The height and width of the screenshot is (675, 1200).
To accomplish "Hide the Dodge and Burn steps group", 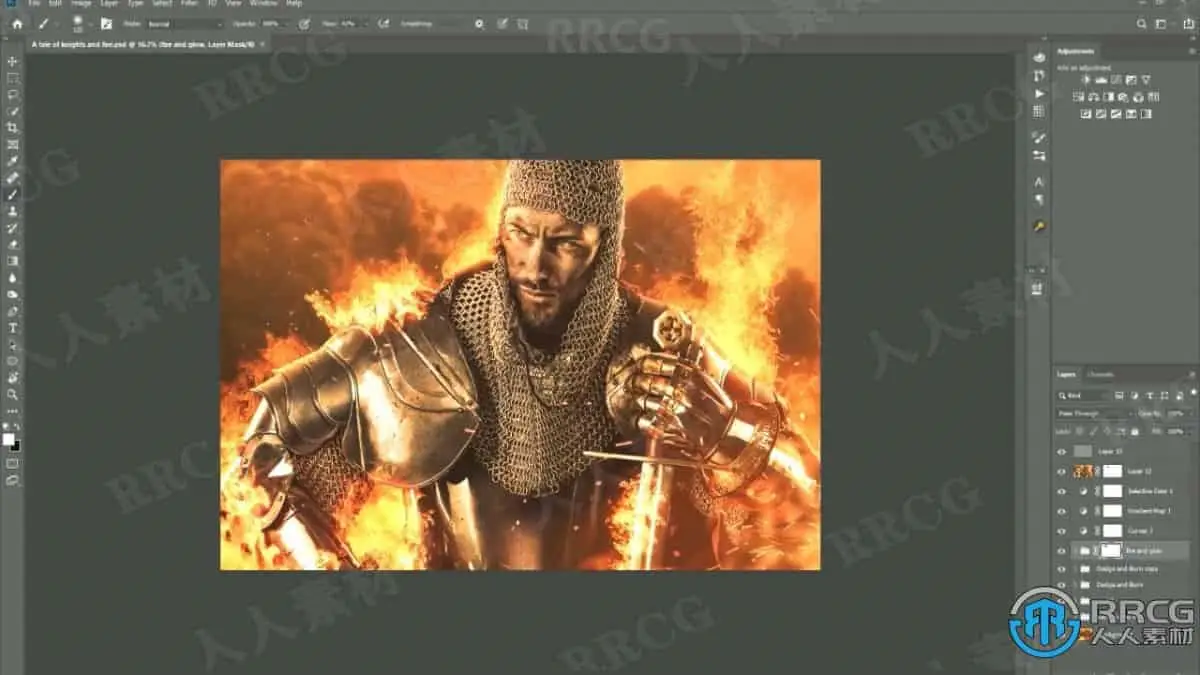I will coord(1062,568).
